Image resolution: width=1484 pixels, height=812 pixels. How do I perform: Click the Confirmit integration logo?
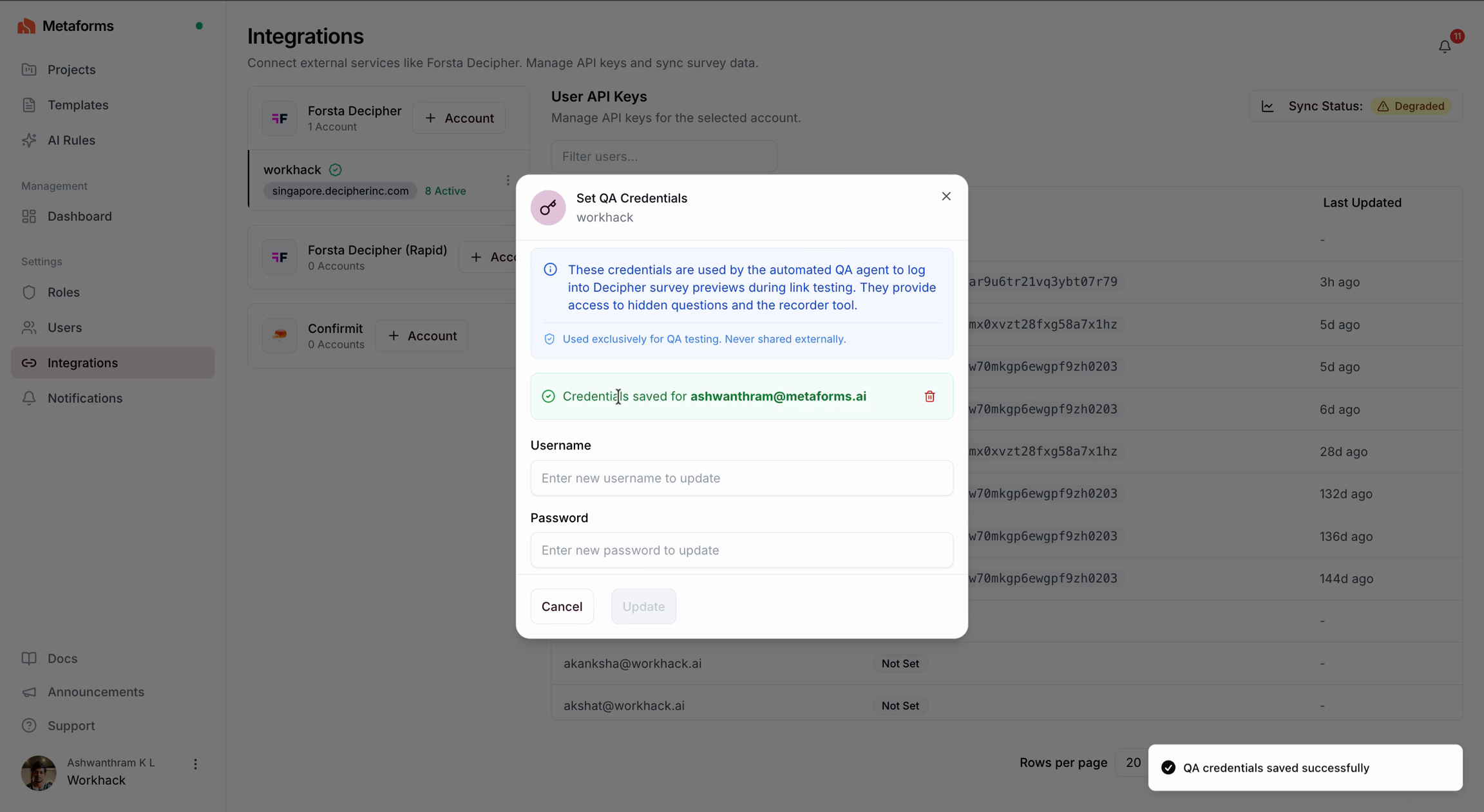pos(280,335)
